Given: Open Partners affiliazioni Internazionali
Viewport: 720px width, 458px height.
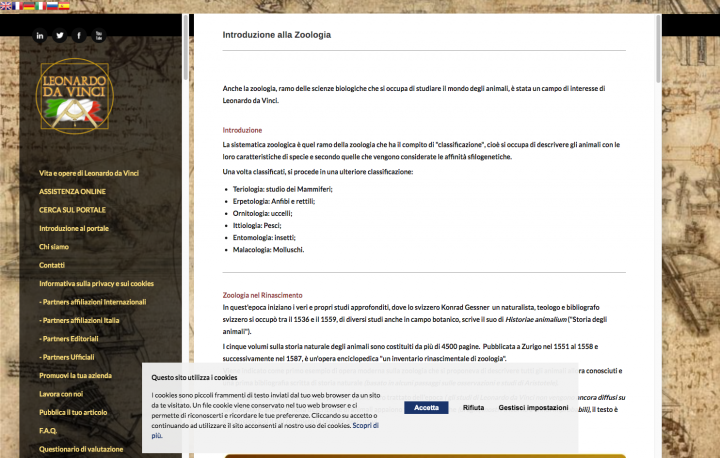Looking at the screenshot, I should (x=93, y=302).
